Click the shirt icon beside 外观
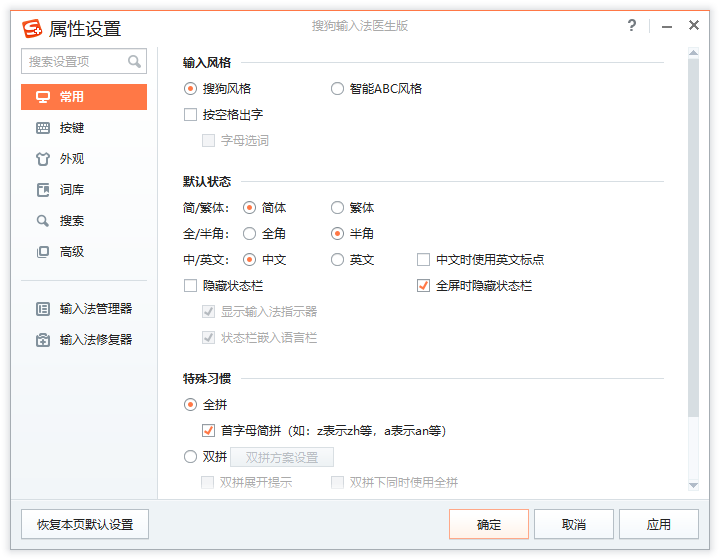The image size is (720, 560). (x=43, y=159)
